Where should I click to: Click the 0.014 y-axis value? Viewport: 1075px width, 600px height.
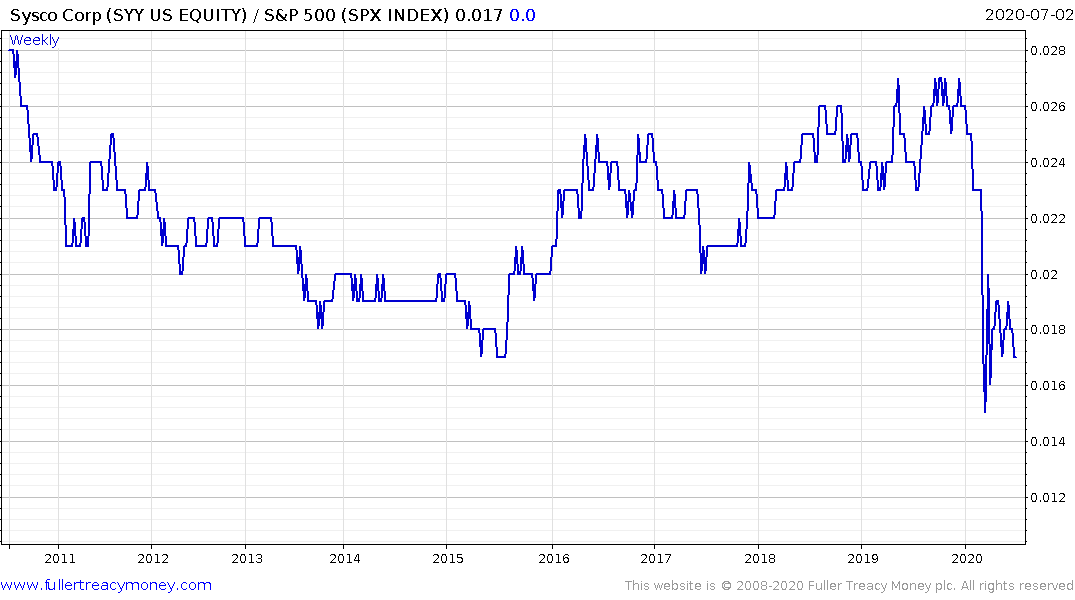click(1048, 442)
